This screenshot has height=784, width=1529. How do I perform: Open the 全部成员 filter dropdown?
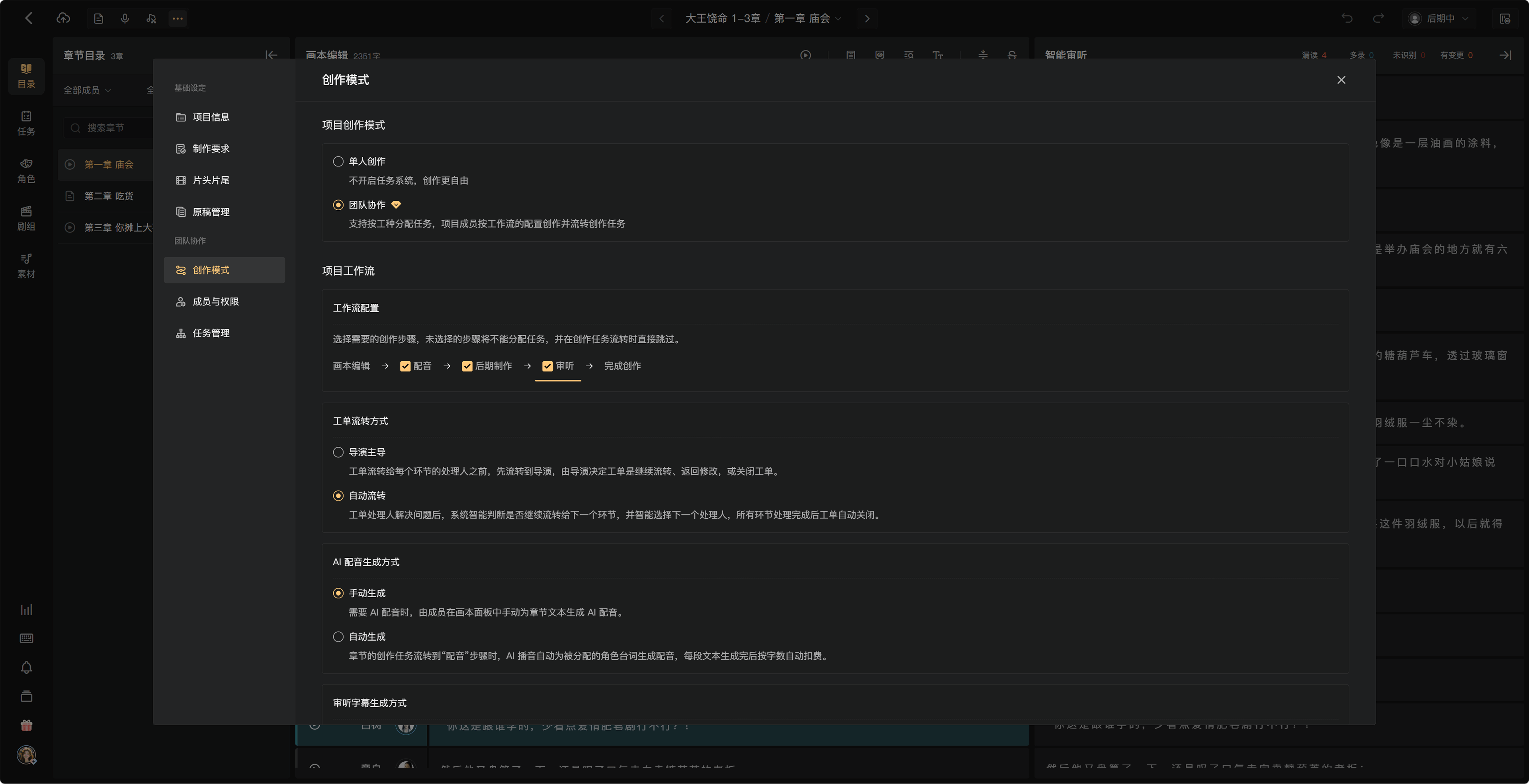tap(87, 90)
